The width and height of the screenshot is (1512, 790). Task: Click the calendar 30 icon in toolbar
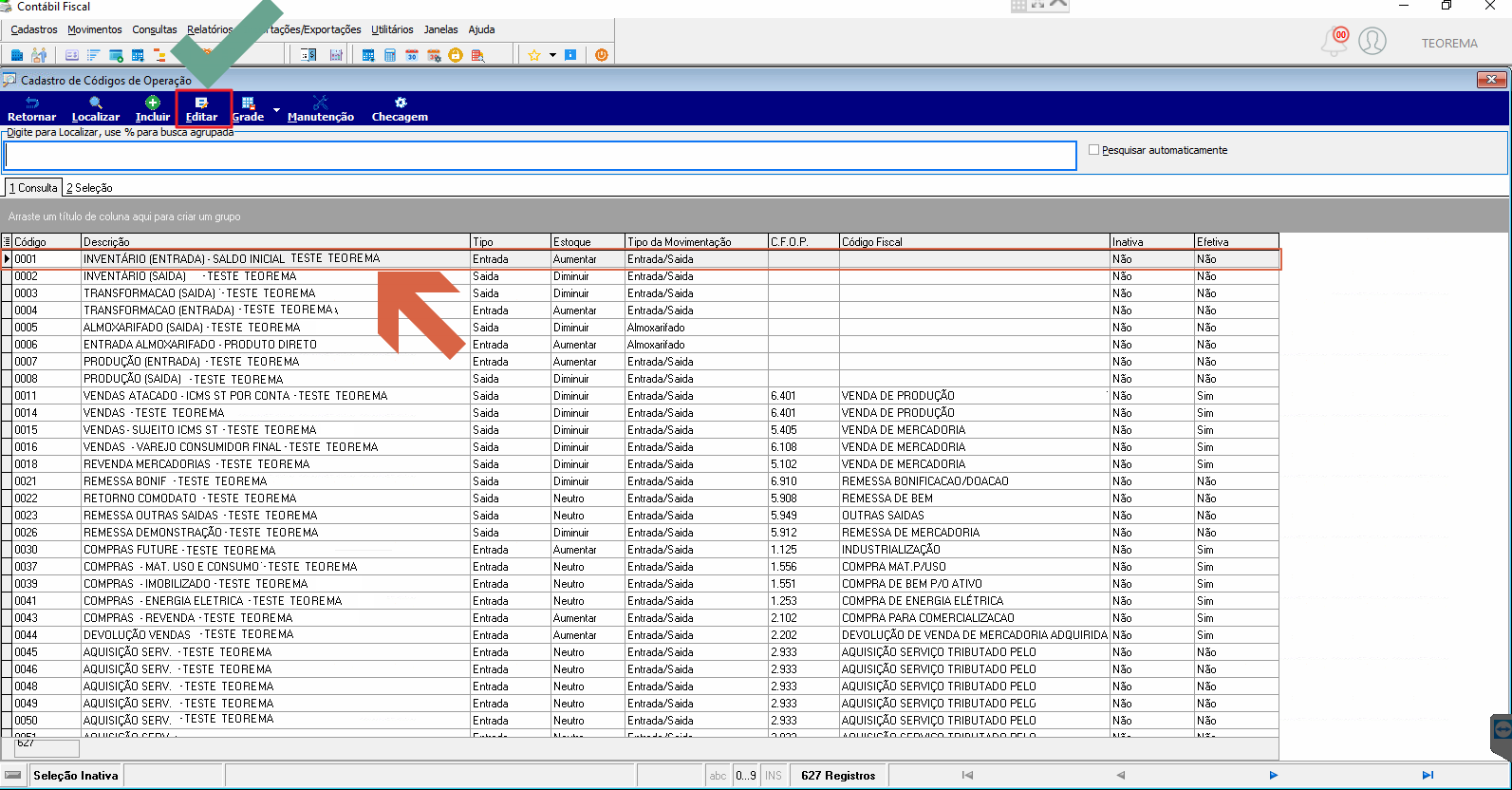(412, 55)
